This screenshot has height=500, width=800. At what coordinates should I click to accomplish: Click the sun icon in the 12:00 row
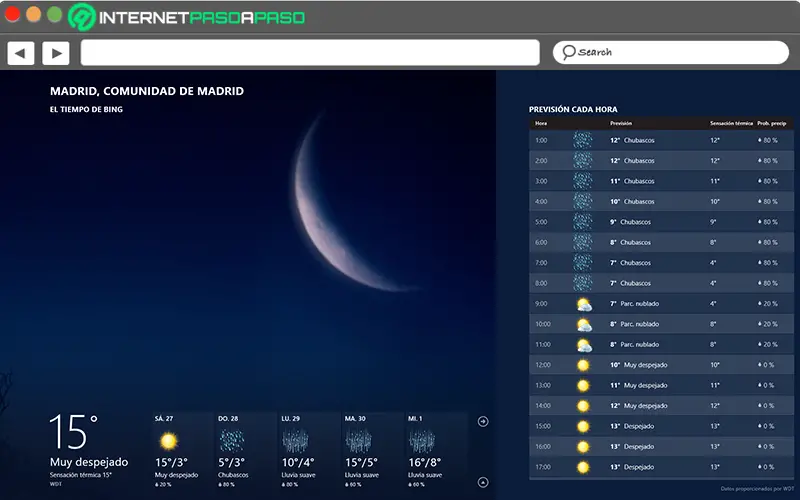point(583,365)
